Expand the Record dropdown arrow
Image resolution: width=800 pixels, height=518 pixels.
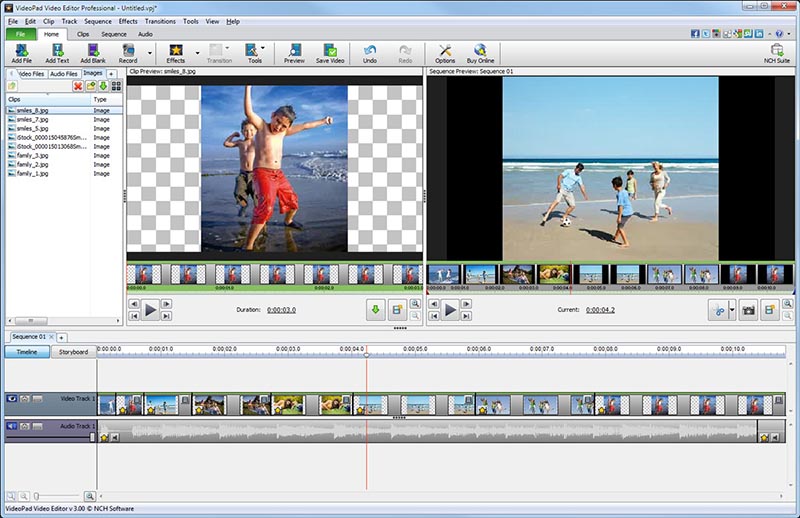tap(150, 53)
